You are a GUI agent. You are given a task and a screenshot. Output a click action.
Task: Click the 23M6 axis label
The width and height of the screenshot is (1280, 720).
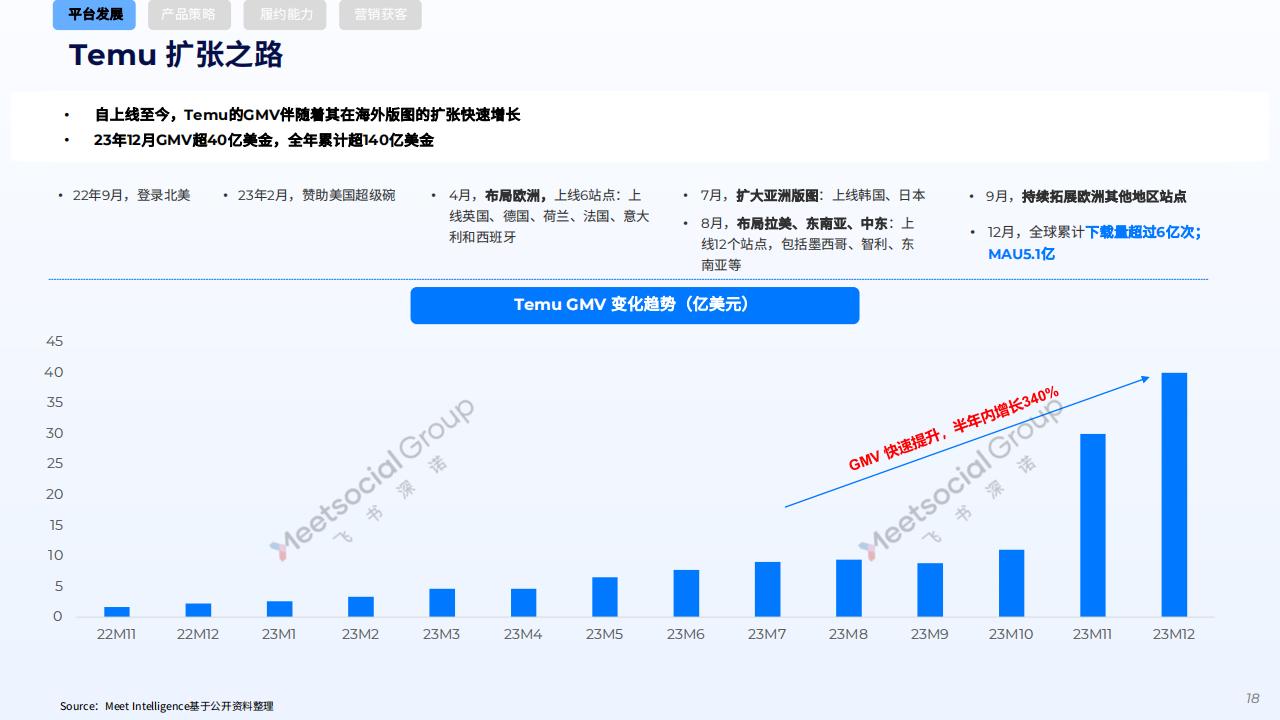pos(686,634)
